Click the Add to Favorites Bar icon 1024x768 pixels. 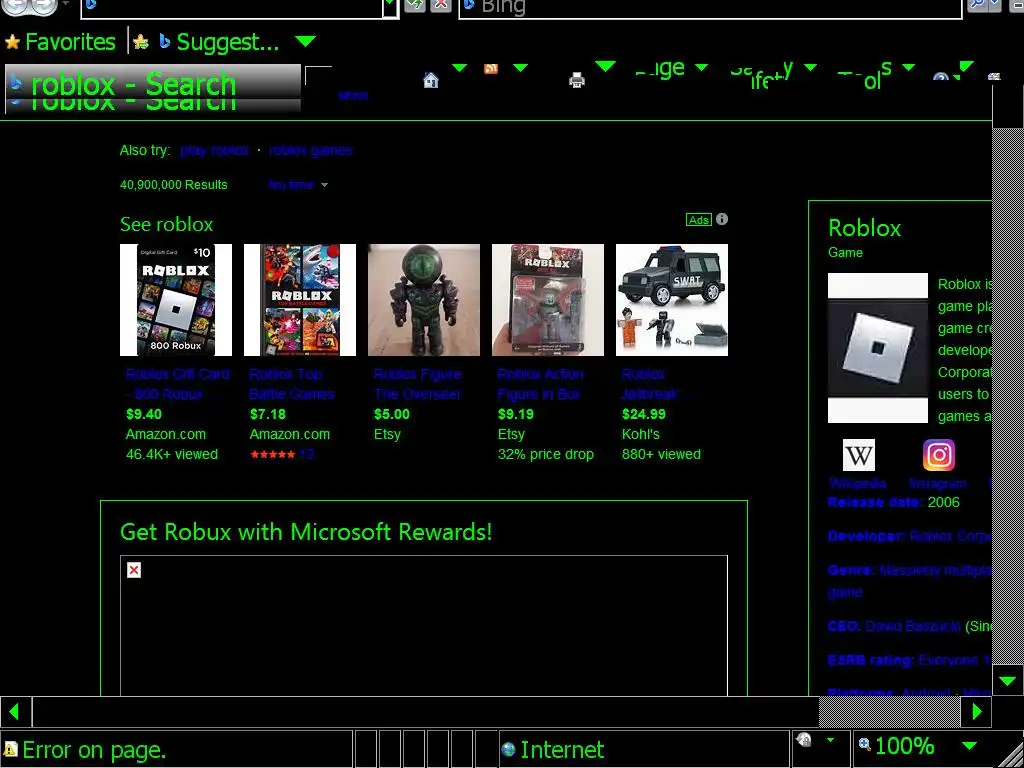click(x=140, y=42)
